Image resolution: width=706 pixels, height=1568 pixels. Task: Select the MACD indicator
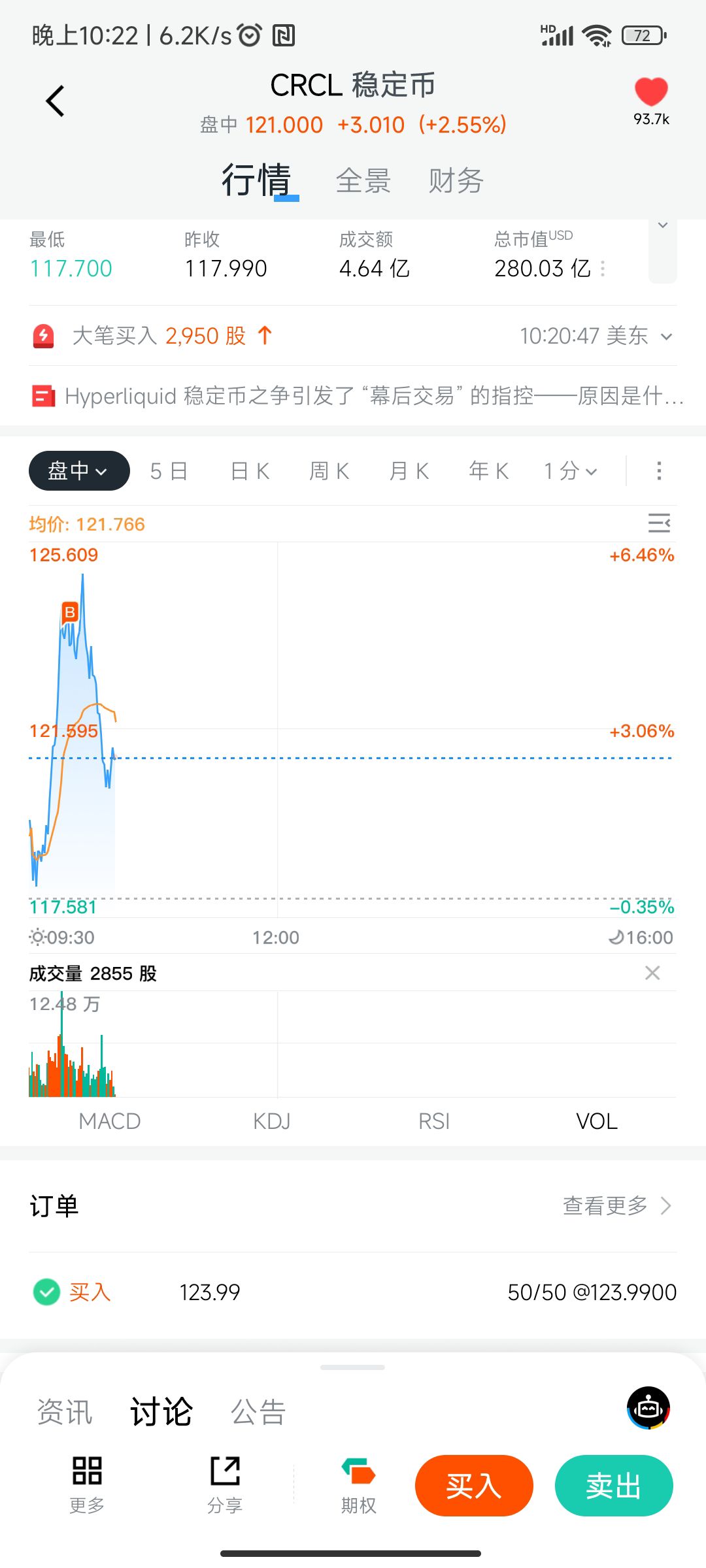point(110,1121)
